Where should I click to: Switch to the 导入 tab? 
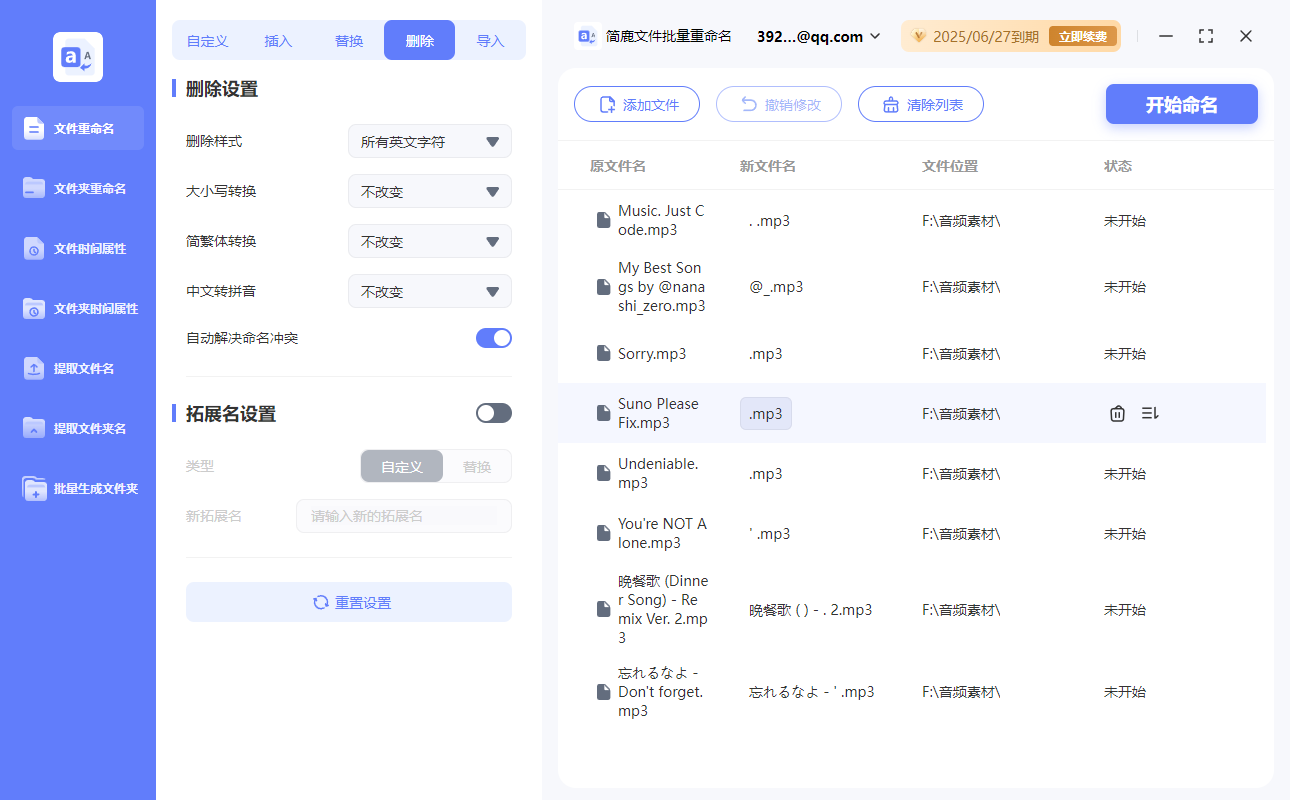(491, 40)
